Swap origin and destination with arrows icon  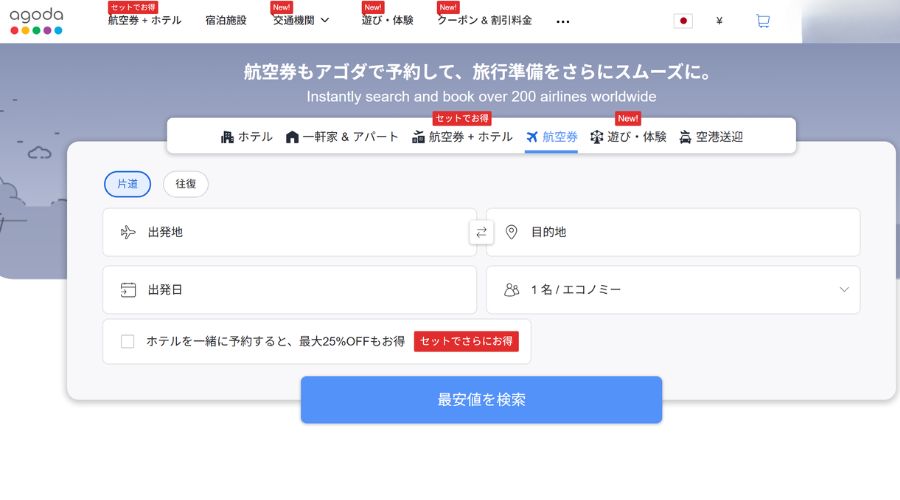click(x=482, y=232)
